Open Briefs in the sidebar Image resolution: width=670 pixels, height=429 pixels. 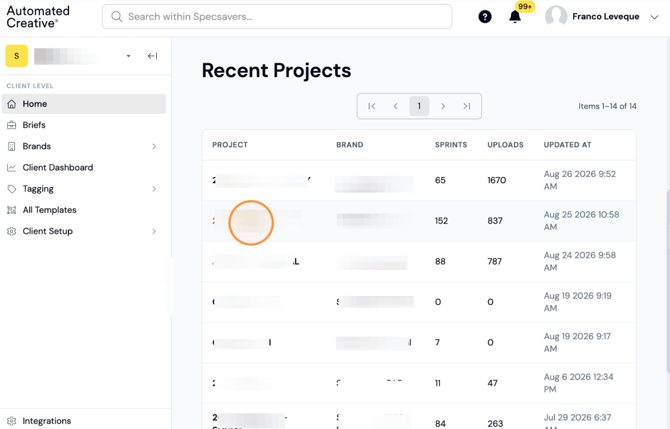pos(84,125)
